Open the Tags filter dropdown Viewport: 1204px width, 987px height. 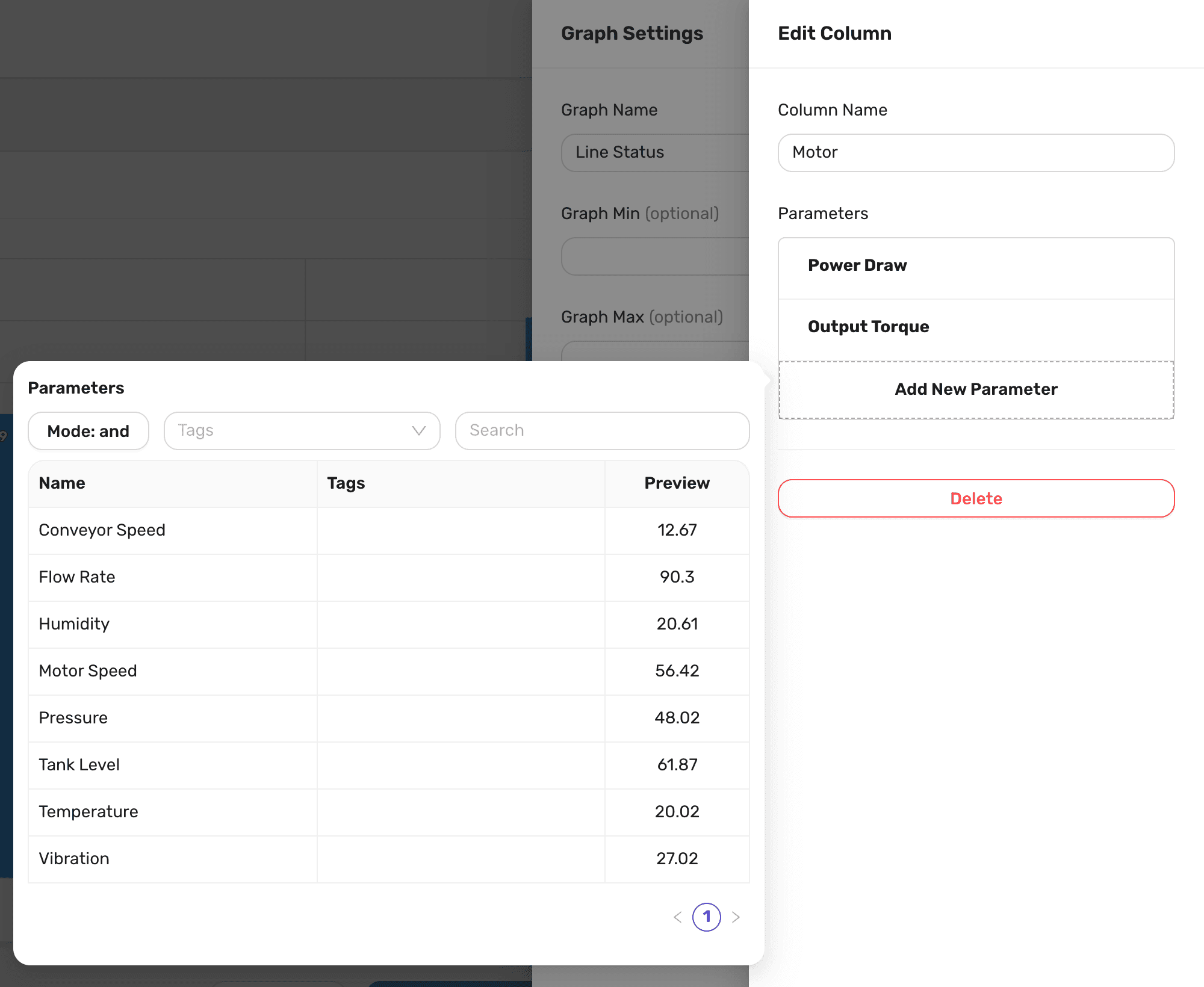pos(302,431)
